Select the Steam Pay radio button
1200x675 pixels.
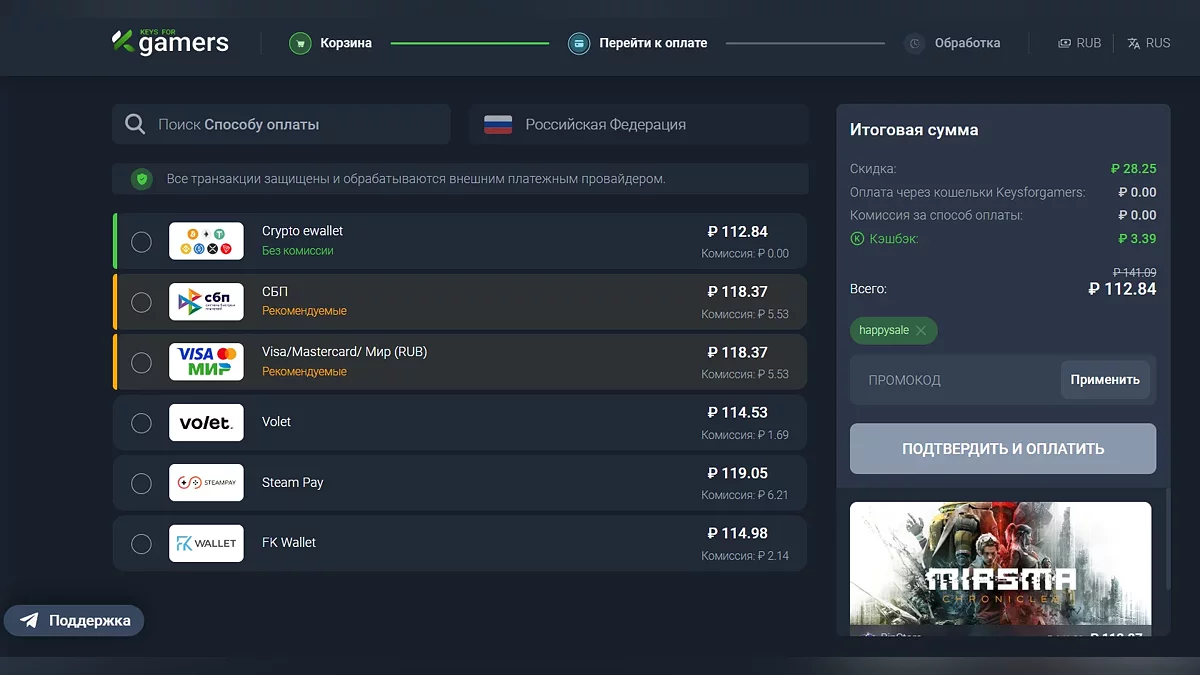pyautogui.click(x=142, y=483)
